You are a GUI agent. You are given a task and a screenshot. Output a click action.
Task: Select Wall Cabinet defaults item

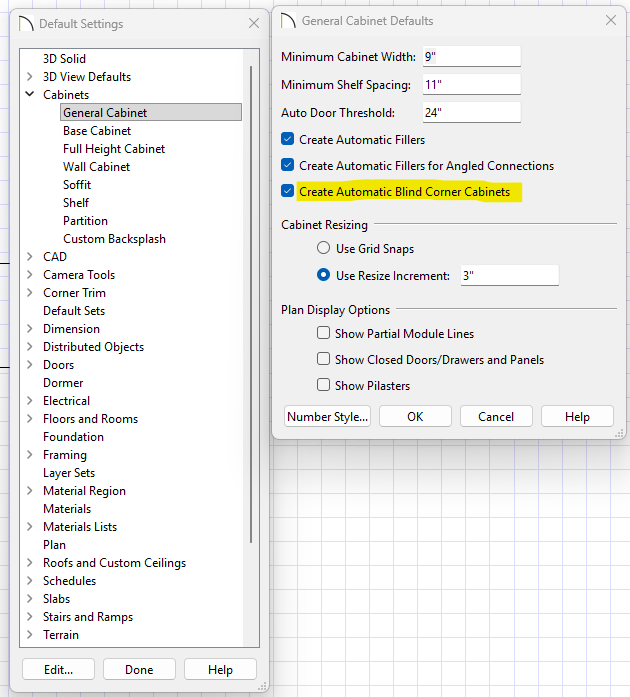[96, 167]
